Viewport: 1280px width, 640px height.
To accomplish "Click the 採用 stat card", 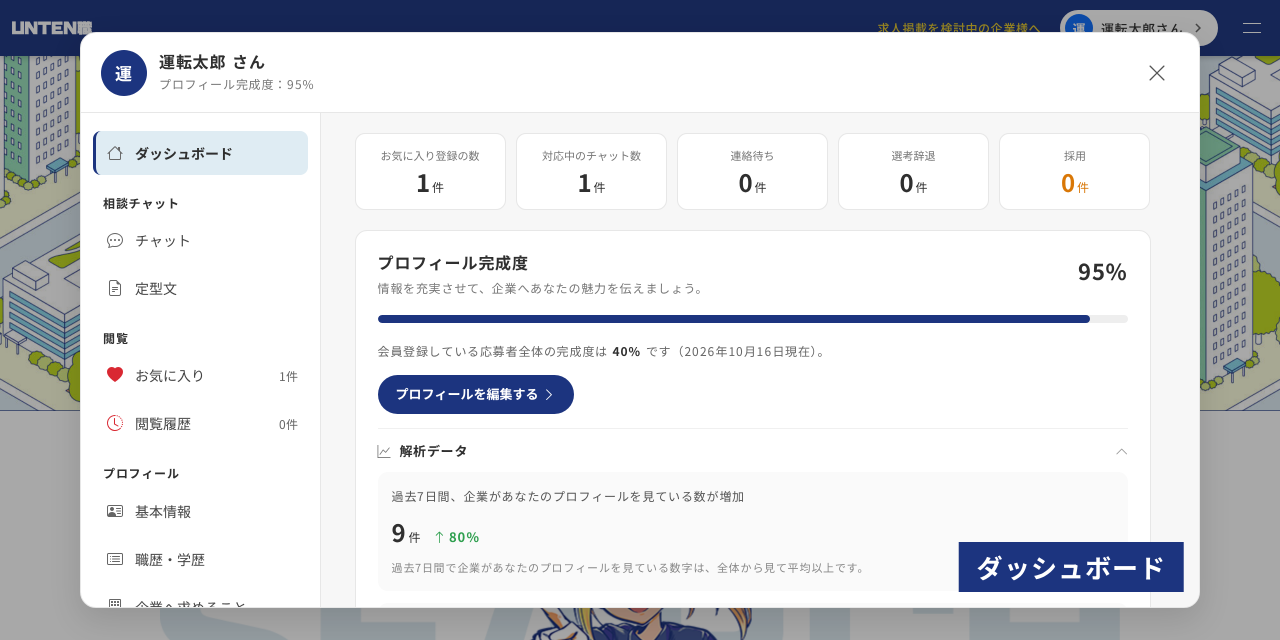I will [x=1074, y=171].
